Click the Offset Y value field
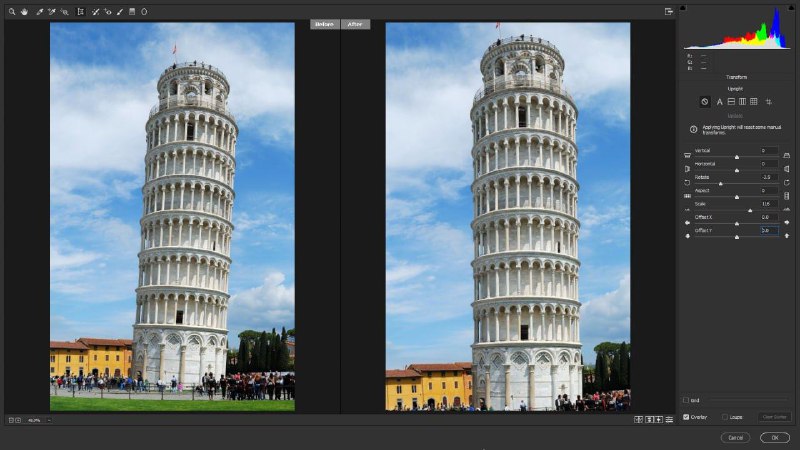The width and height of the screenshot is (800, 450). [x=769, y=230]
